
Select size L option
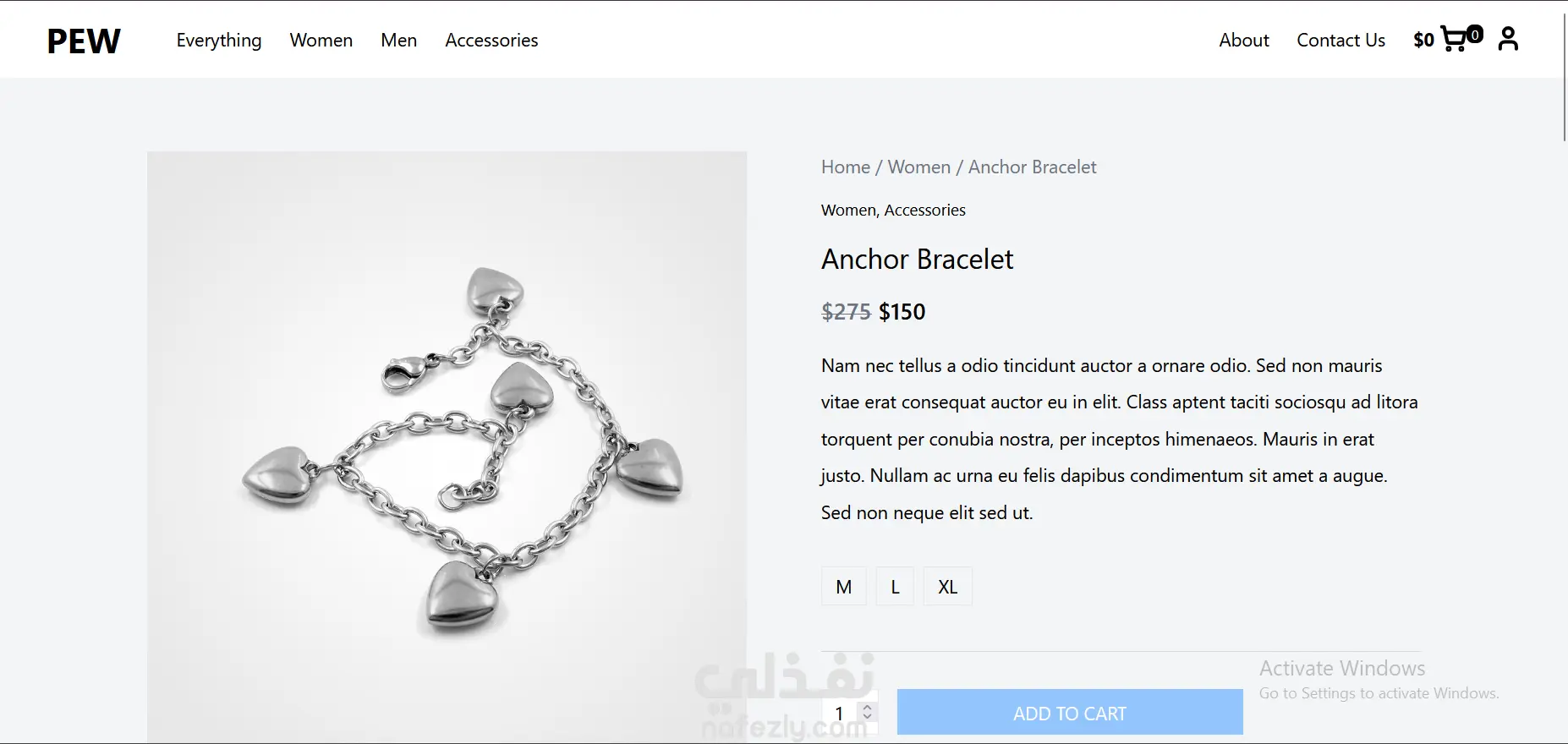click(x=895, y=587)
